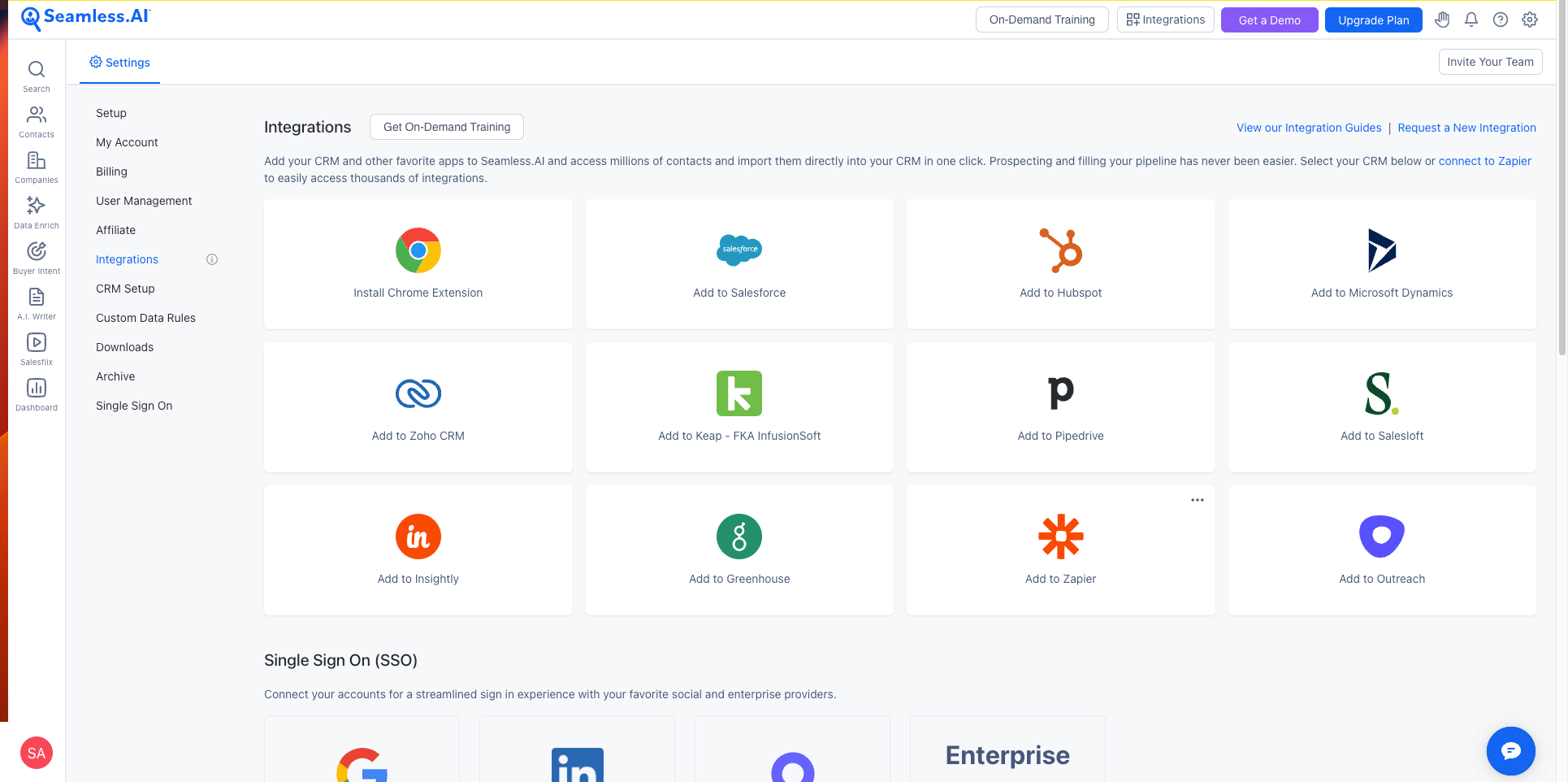Open the Search panel in the sidebar
Image resolution: width=1568 pixels, height=782 pixels.
pos(36,75)
